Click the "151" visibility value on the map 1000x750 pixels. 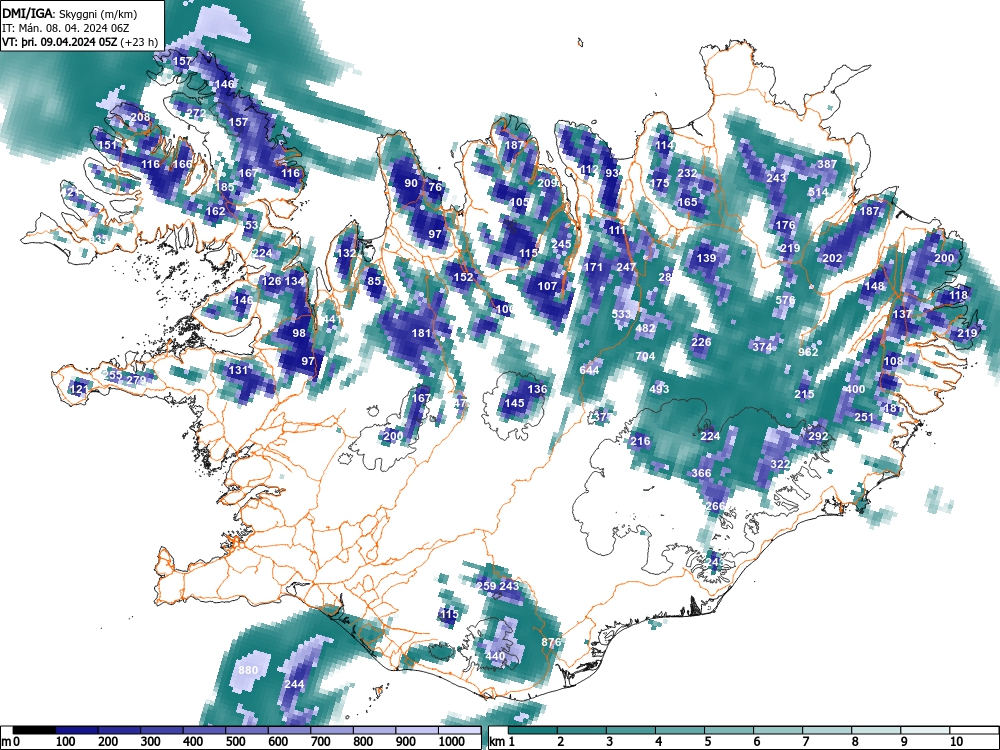pyautogui.click(x=108, y=145)
